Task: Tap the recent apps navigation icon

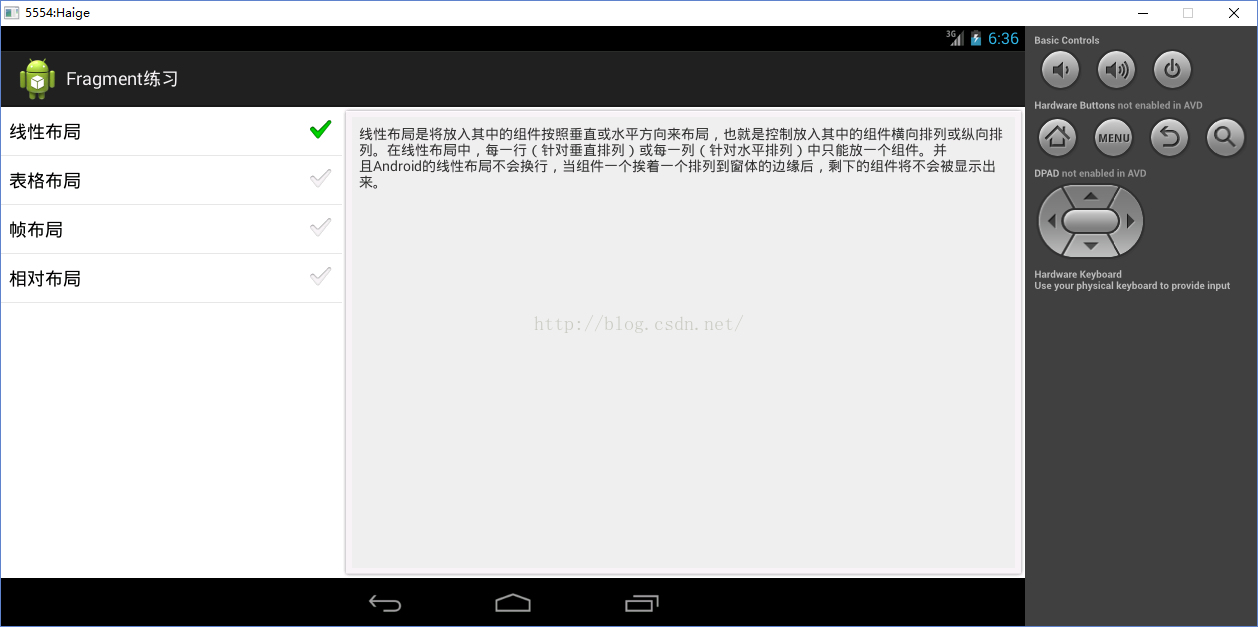Action: coord(641,603)
